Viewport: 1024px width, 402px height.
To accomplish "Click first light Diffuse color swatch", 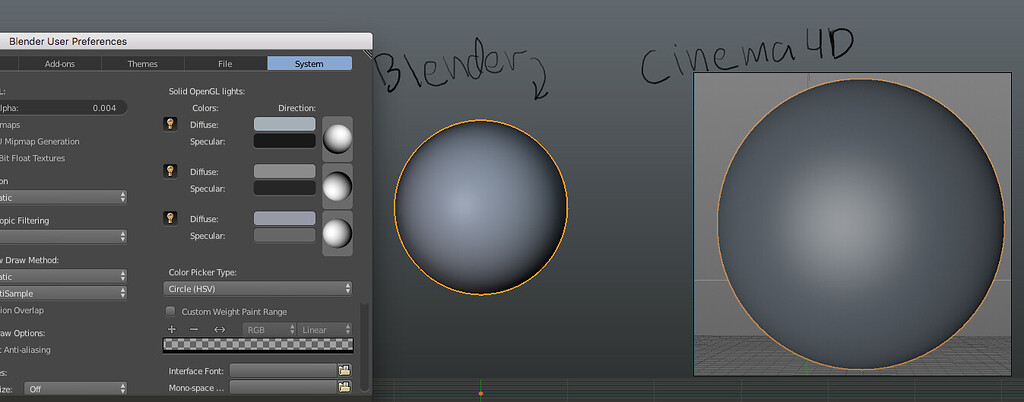I will (284, 124).
